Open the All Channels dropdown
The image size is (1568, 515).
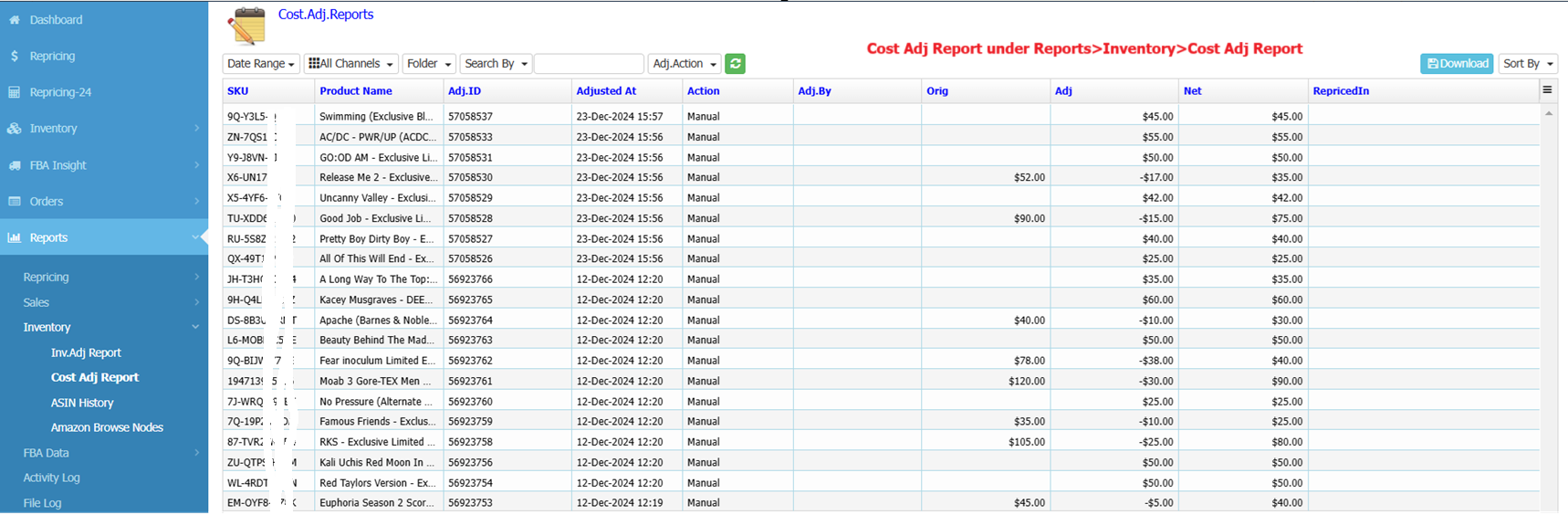[x=350, y=63]
